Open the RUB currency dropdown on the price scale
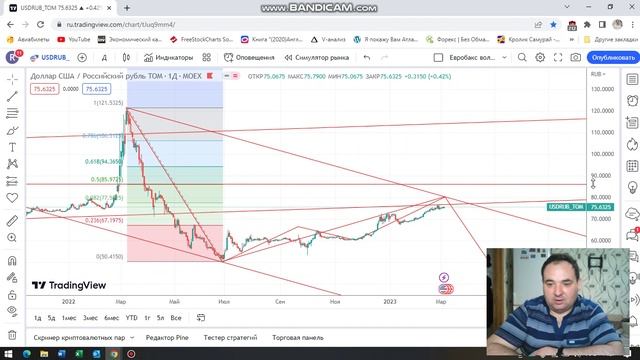 point(598,74)
